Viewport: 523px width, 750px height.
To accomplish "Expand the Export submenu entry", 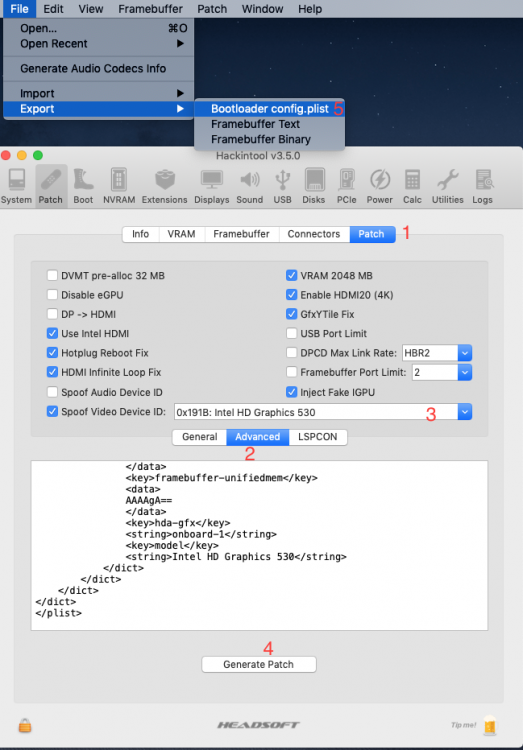I will pyautogui.click(x=99, y=109).
